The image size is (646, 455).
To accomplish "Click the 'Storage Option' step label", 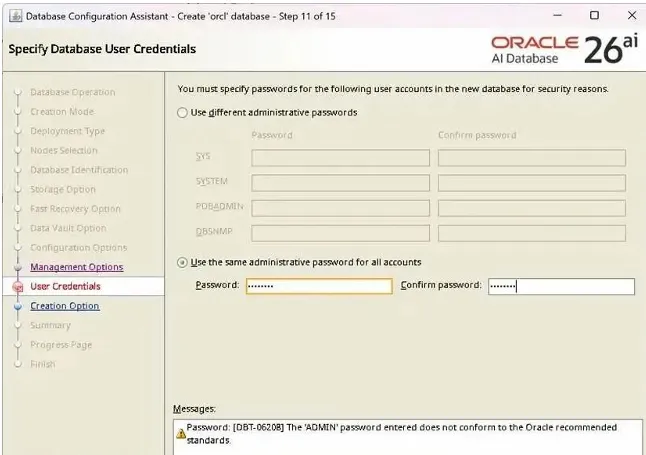I will (x=63, y=189).
